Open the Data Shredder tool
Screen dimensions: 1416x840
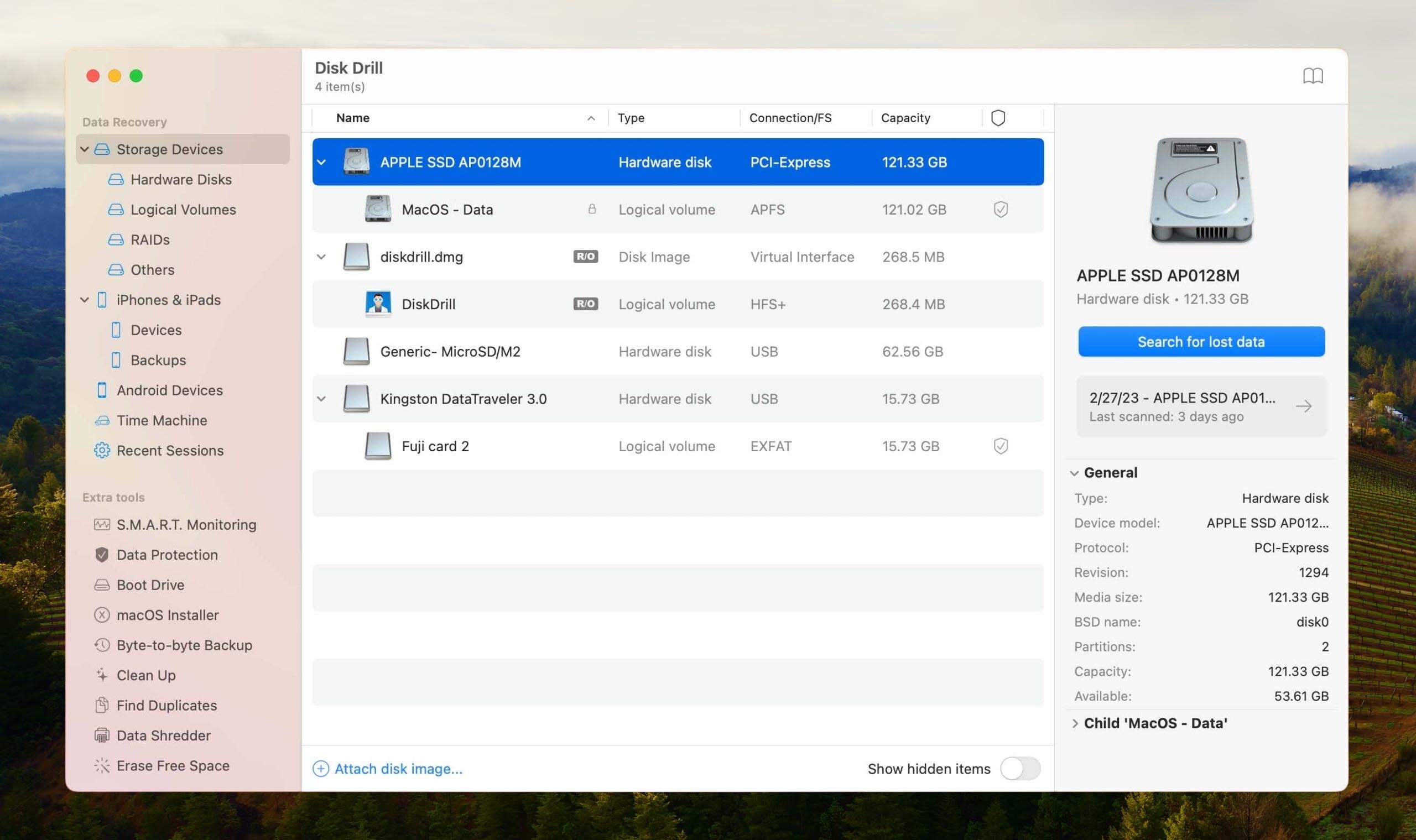tap(163, 736)
